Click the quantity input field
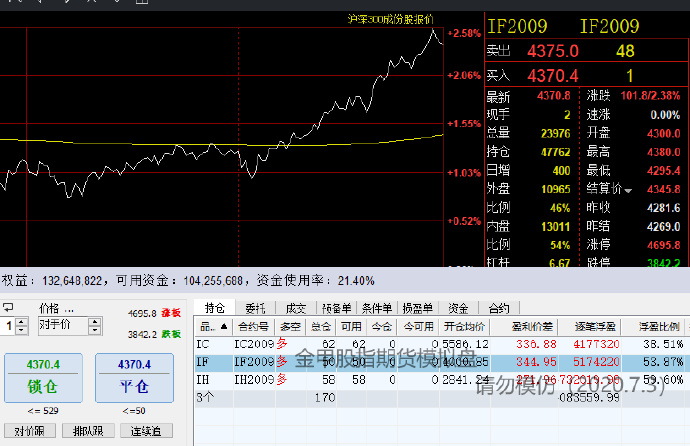This screenshot has height=446, width=690. coord(10,325)
